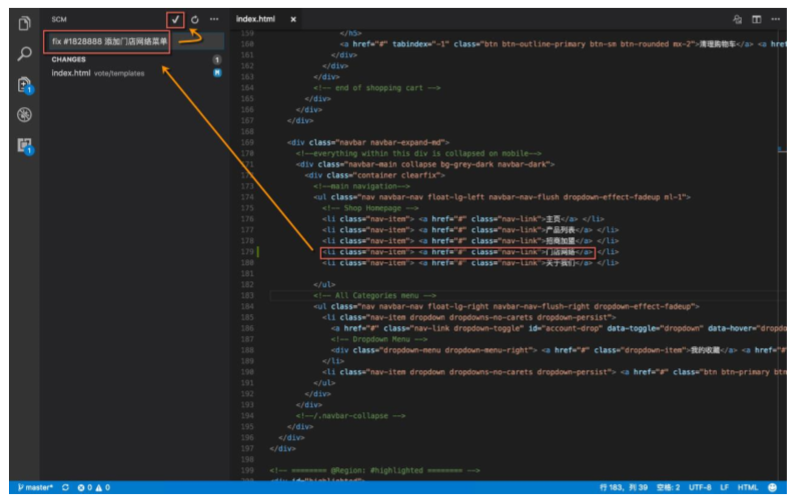Click the container clearfix div line
The image size is (787, 495).
point(374,175)
